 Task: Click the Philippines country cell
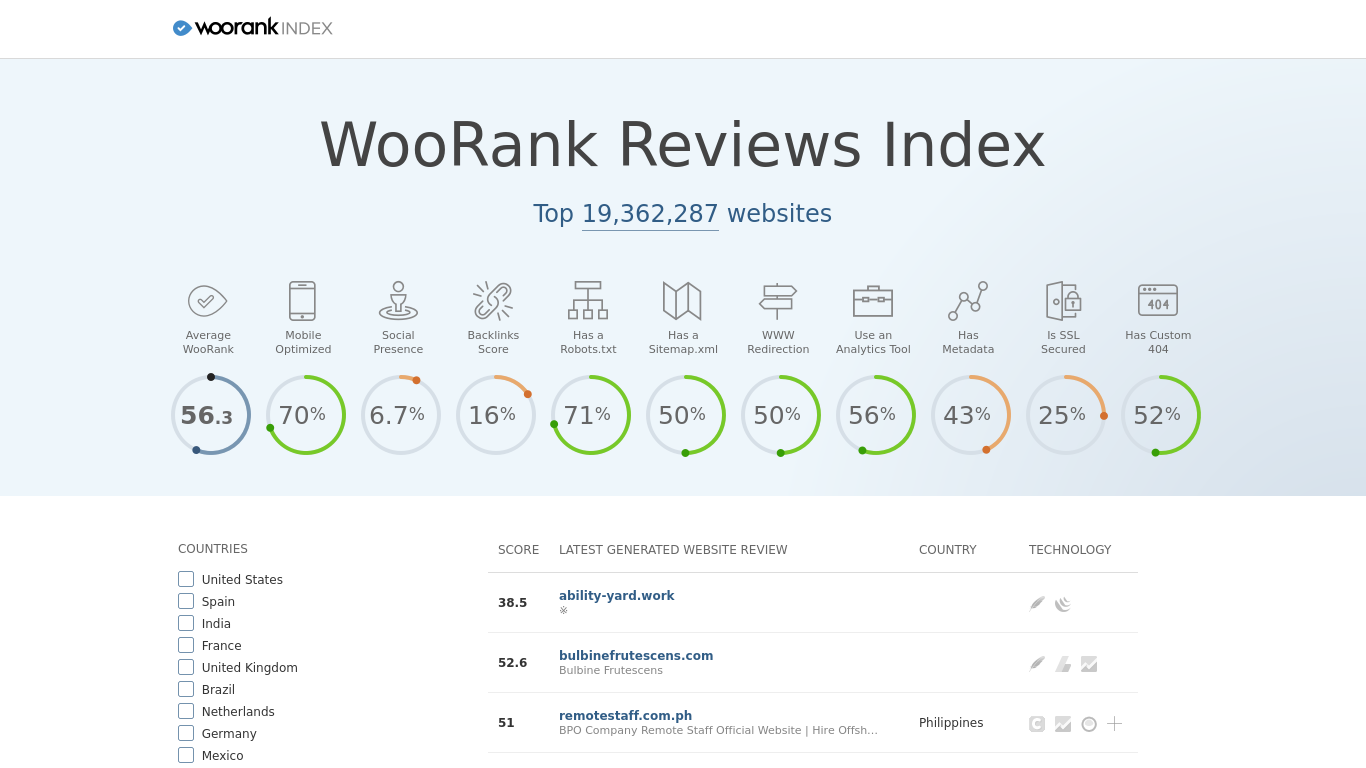click(x=951, y=723)
